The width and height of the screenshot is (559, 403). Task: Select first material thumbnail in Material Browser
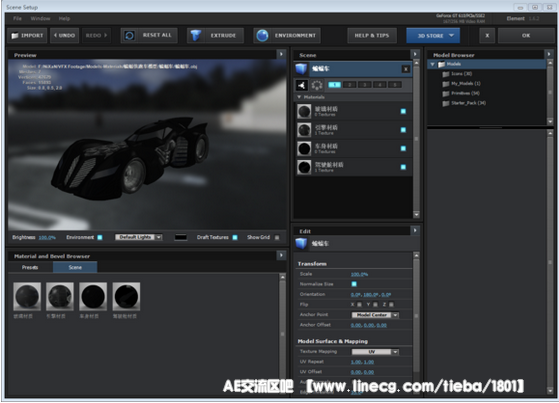coord(27,296)
